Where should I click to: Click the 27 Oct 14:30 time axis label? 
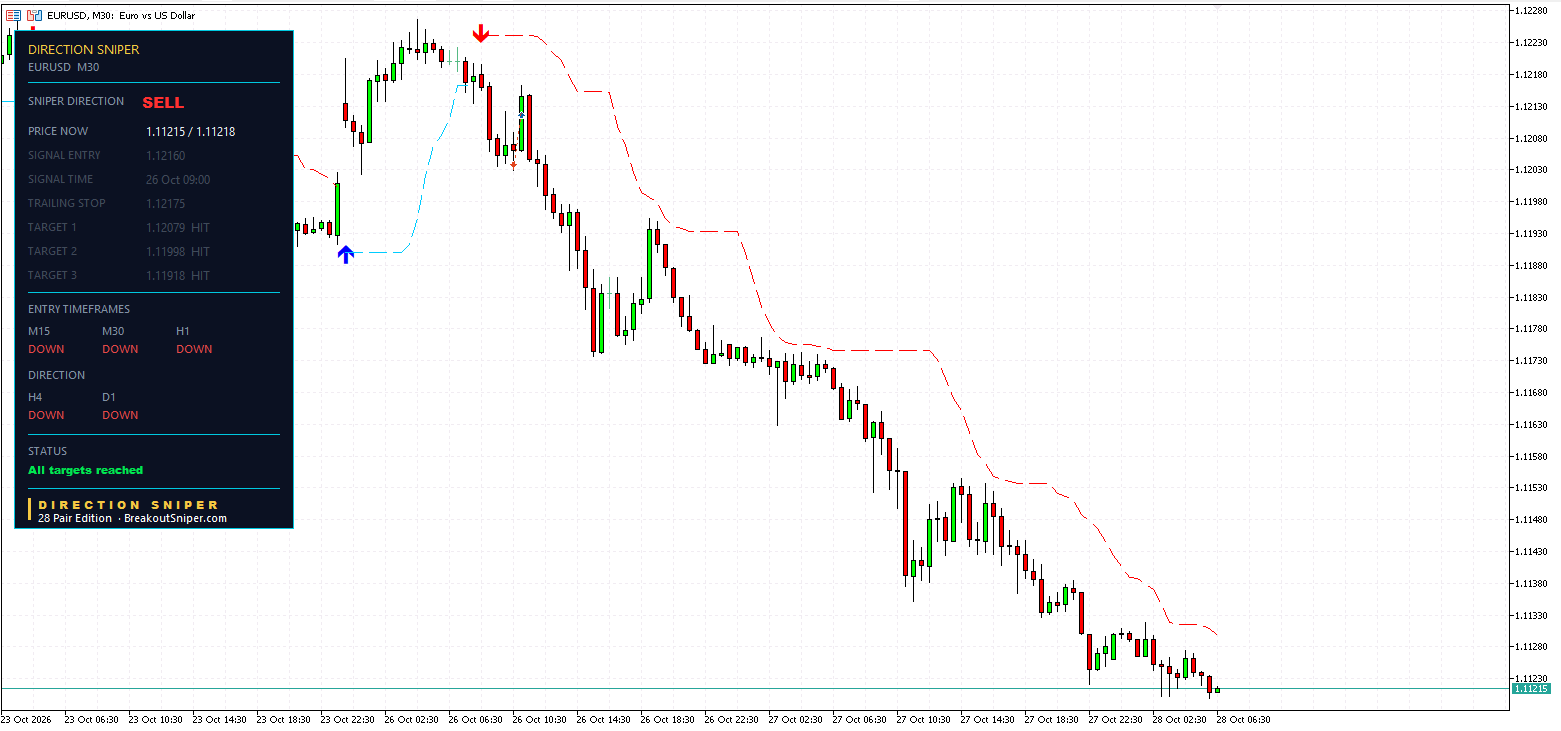pyautogui.click(x=985, y=719)
